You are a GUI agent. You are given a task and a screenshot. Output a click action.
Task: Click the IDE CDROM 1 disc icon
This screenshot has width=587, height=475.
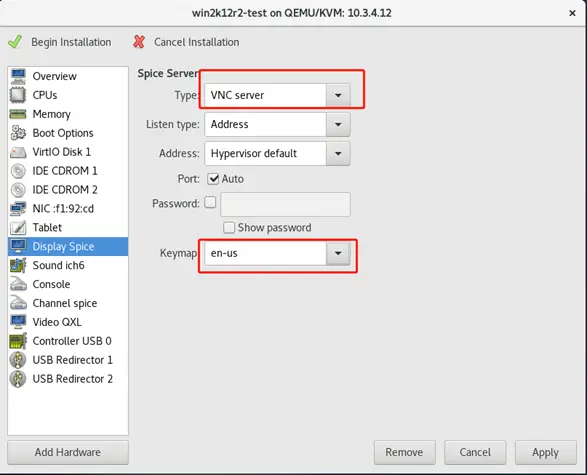point(18,171)
